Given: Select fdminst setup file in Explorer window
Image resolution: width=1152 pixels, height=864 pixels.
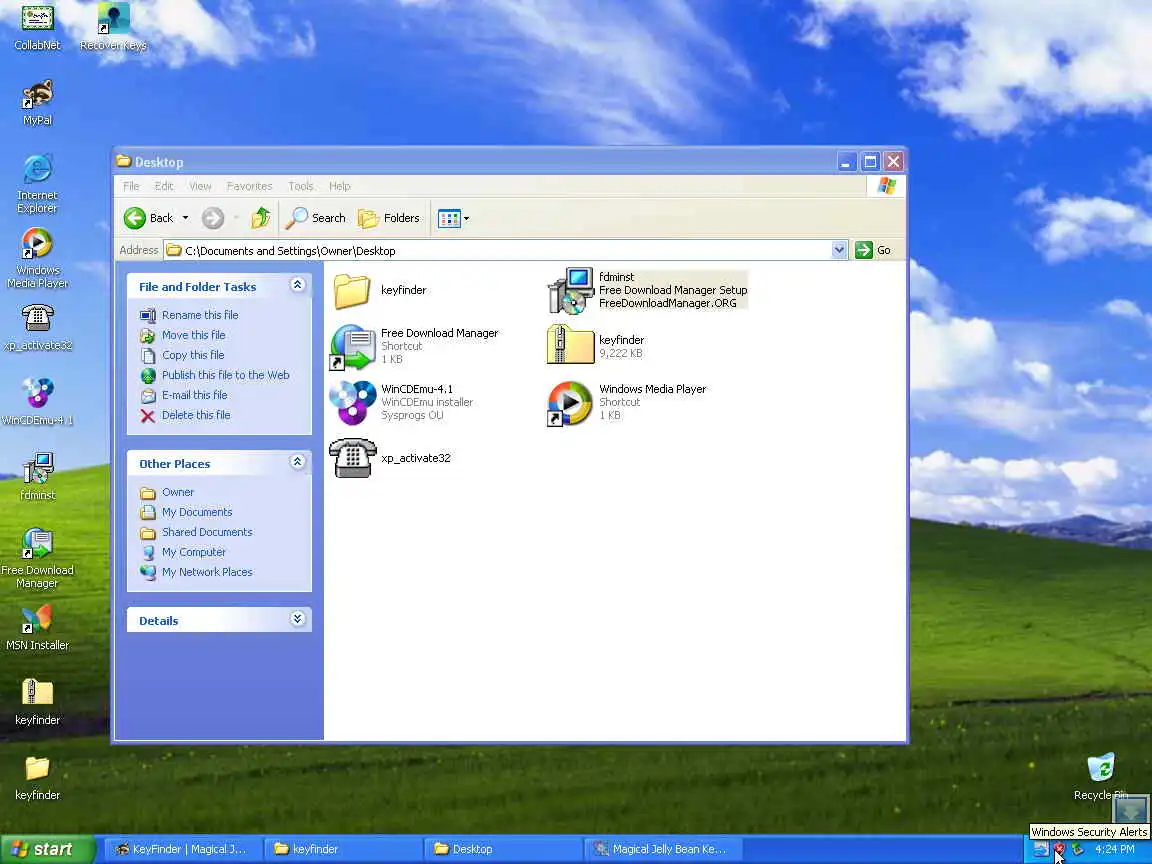Looking at the screenshot, I should point(647,290).
